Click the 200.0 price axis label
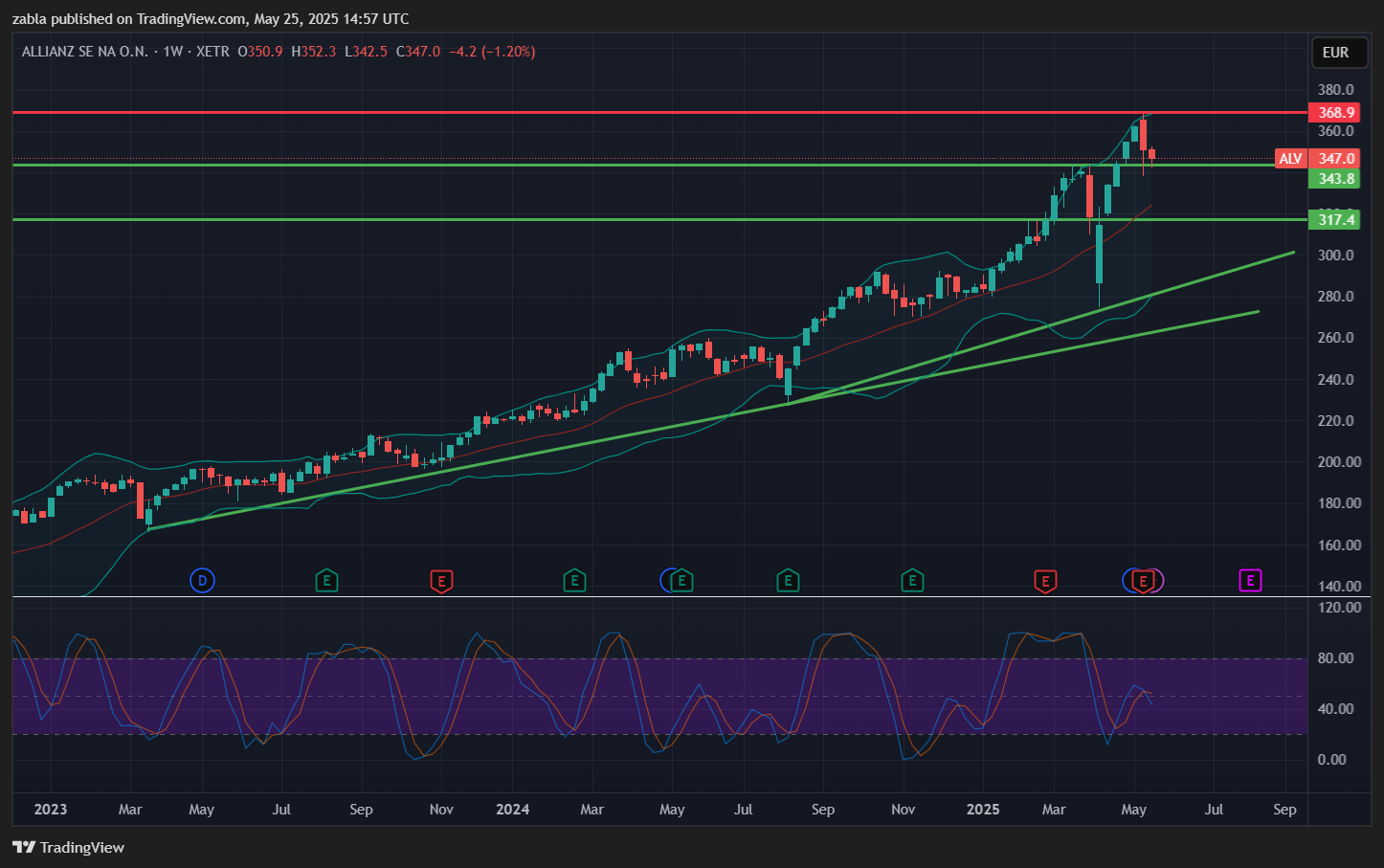Image resolution: width=1384 pixels, height=868 pixels. pyautogui.click(x=1338, y=462)
